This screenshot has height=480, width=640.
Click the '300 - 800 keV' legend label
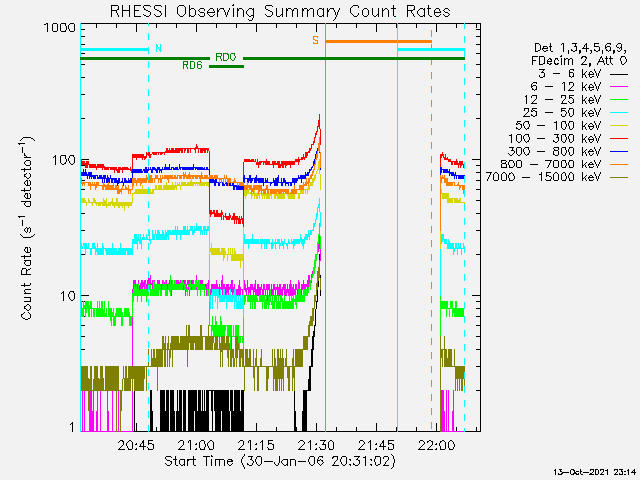554,151
